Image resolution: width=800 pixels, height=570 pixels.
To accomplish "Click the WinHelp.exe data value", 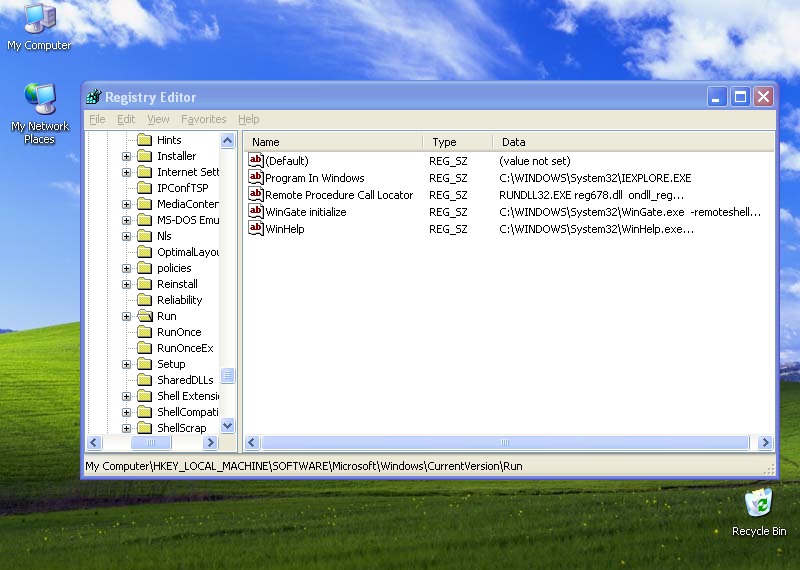I will coord(596,229).
